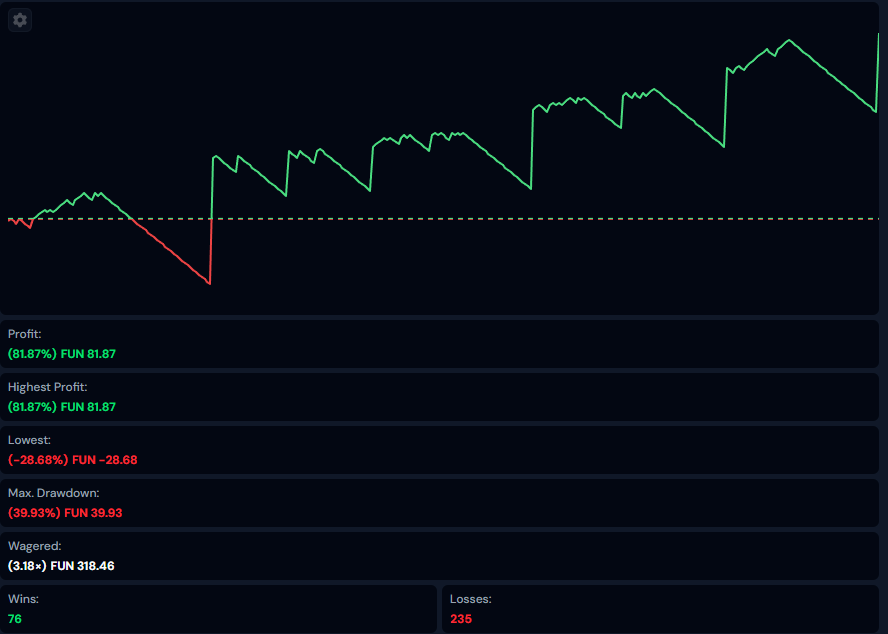
Task: Click the Wagered label
Action: [x=34, y=546]
